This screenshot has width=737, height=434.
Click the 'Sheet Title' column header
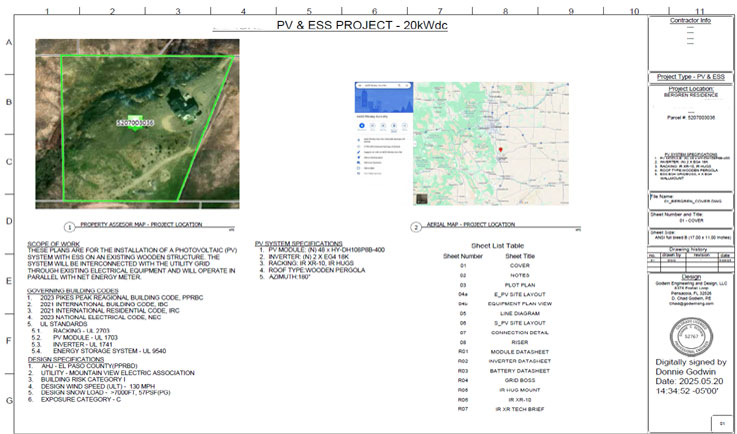pyautogui.click(x=520, y=256)
